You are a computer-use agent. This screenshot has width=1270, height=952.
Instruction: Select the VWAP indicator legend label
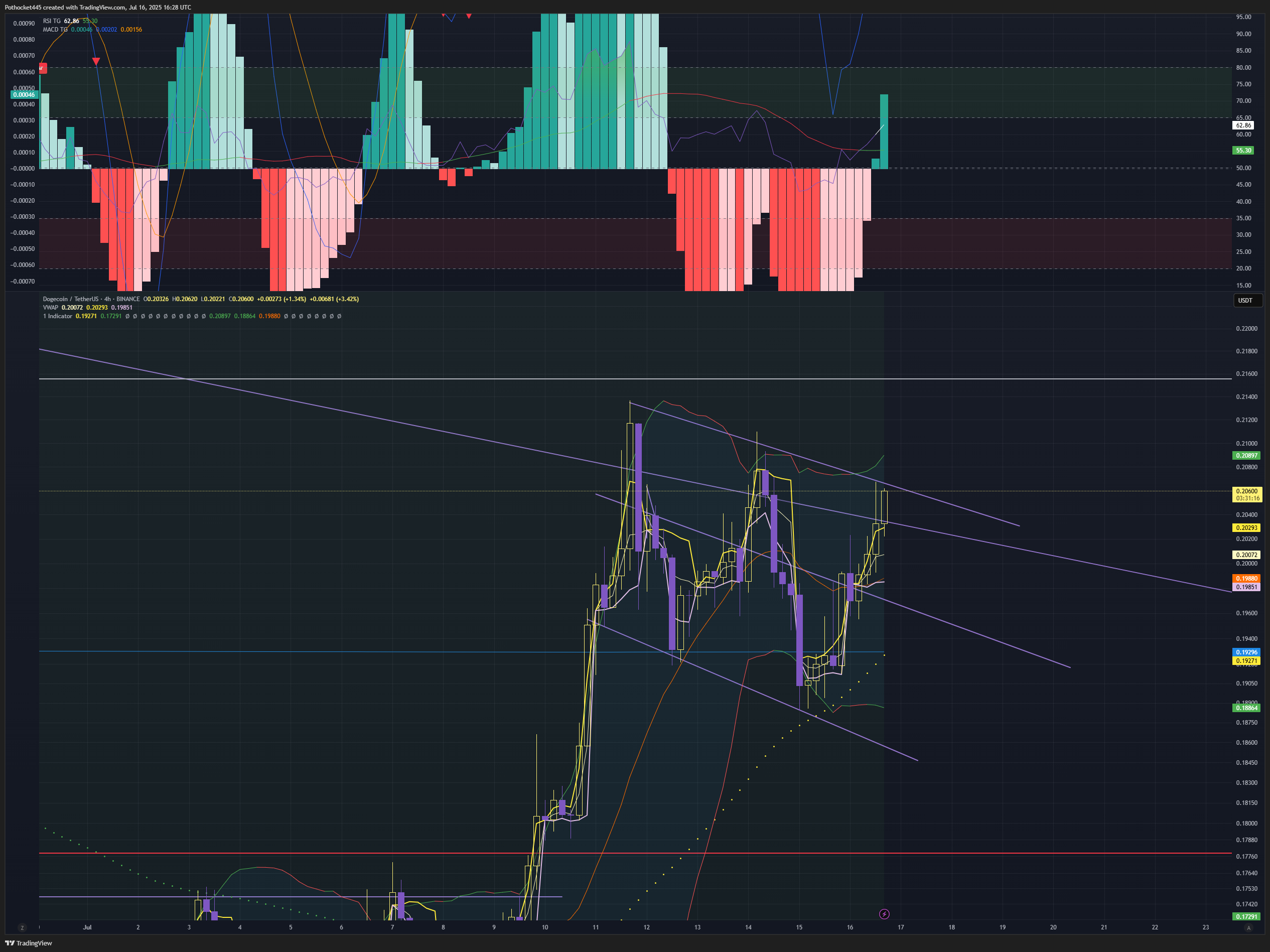(x=51, y=308)
